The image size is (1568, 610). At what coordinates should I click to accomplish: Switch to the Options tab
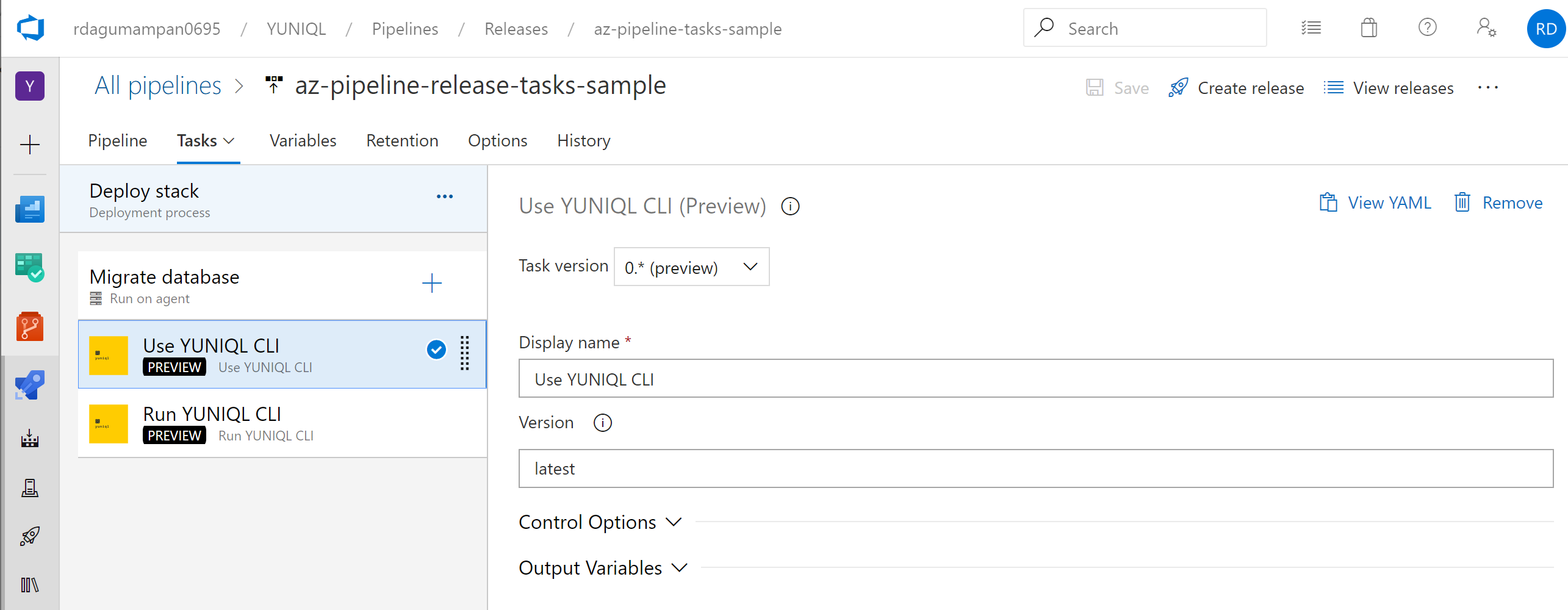click(498, 141)
